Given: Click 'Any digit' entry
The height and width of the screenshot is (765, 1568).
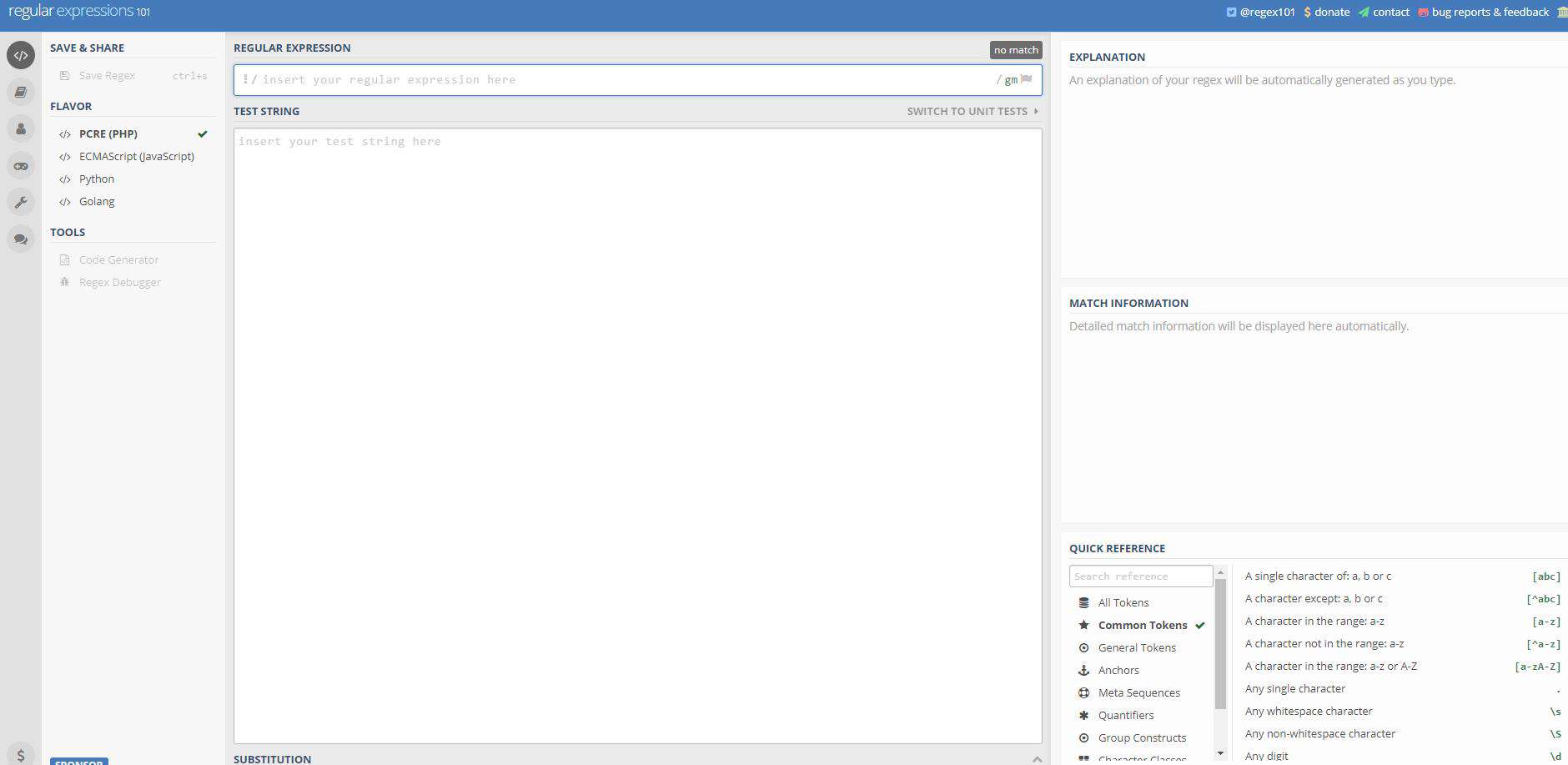Looking at the screenshot, I should point(1402,756).
